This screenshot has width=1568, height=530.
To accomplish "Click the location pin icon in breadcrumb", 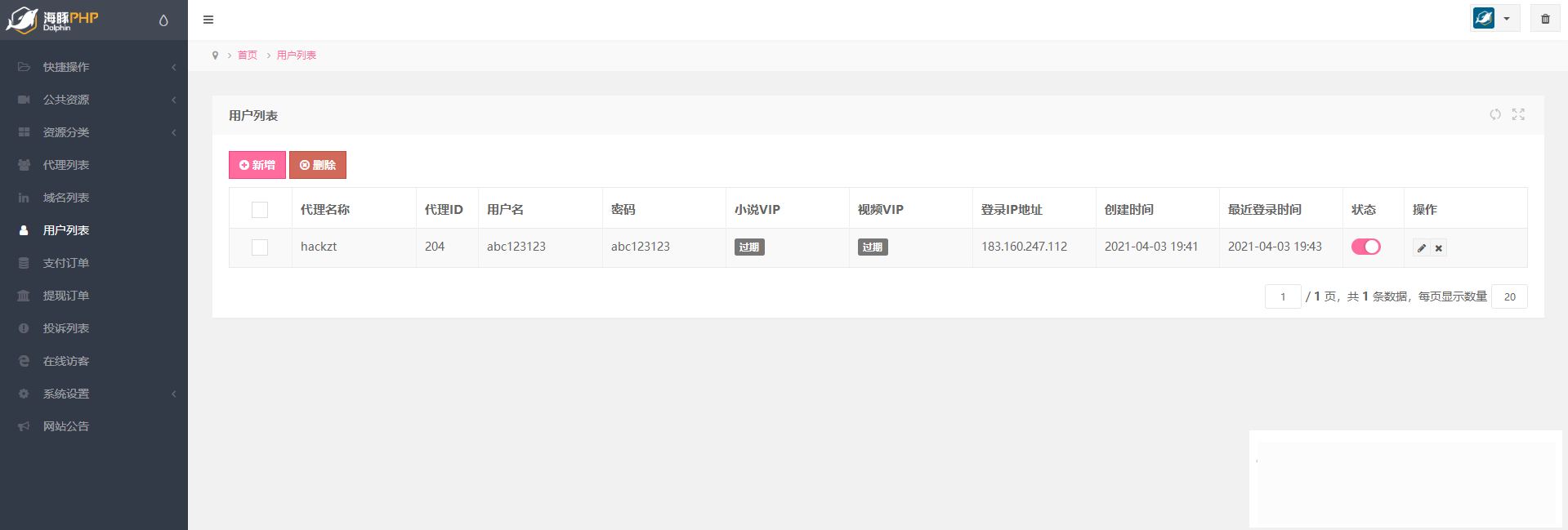I will pyautogui.click(x=215, y=56).
